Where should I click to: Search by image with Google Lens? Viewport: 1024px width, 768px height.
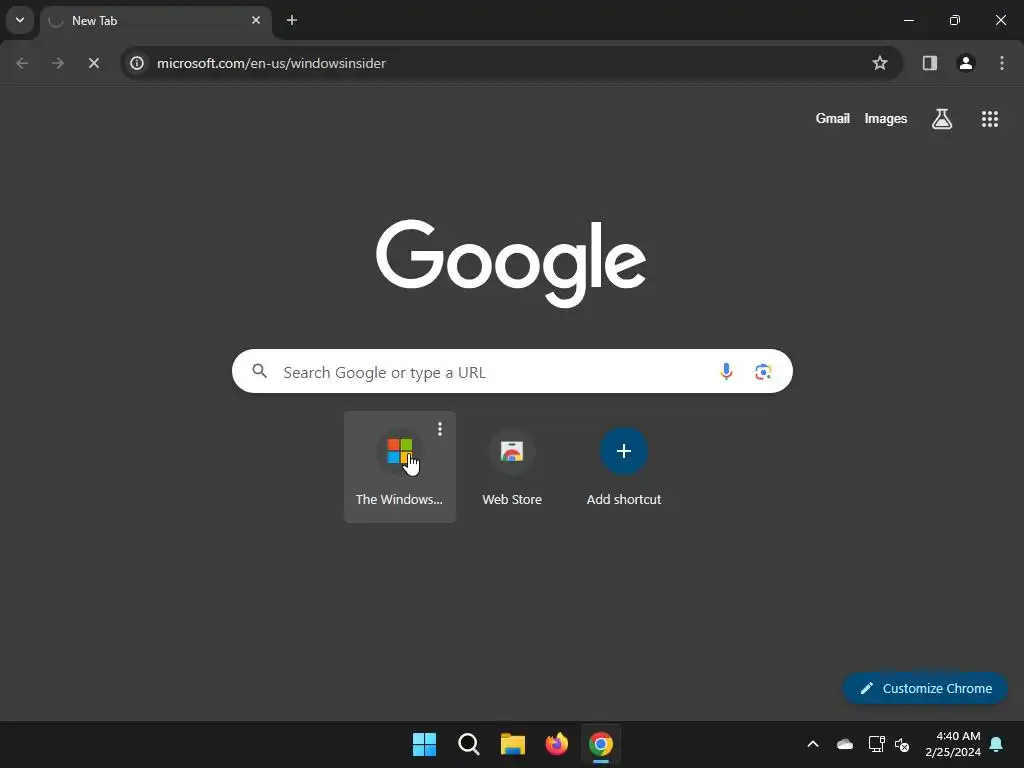point(763,372)
